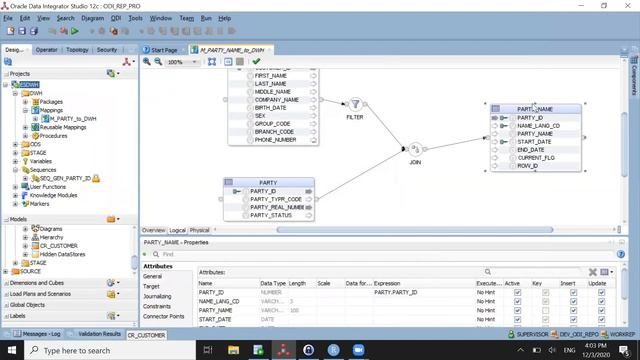Screen dimensions: 640x360
Task: Click the Save toolbar icon
Action: (x=22, y=31)
